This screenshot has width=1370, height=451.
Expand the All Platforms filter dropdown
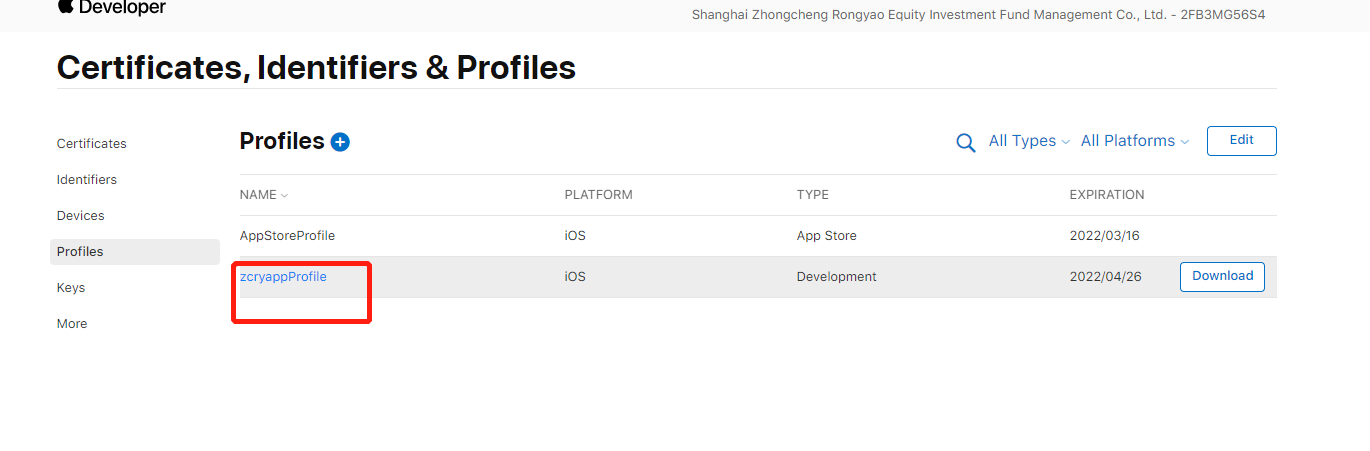coord(1134,141)
